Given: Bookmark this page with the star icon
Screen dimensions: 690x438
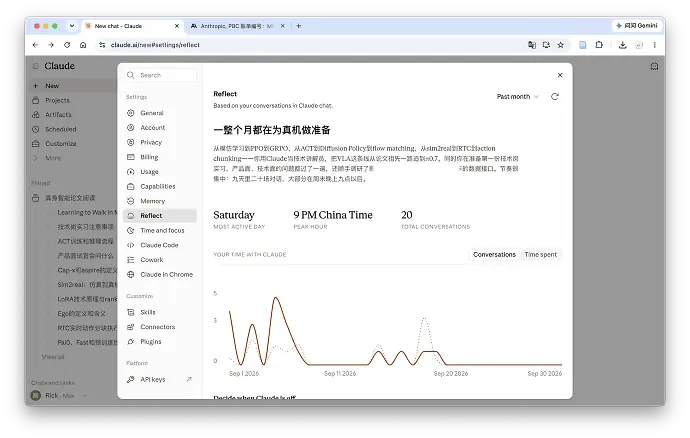Looking at the screenshot, I should [x=561, y=45].
